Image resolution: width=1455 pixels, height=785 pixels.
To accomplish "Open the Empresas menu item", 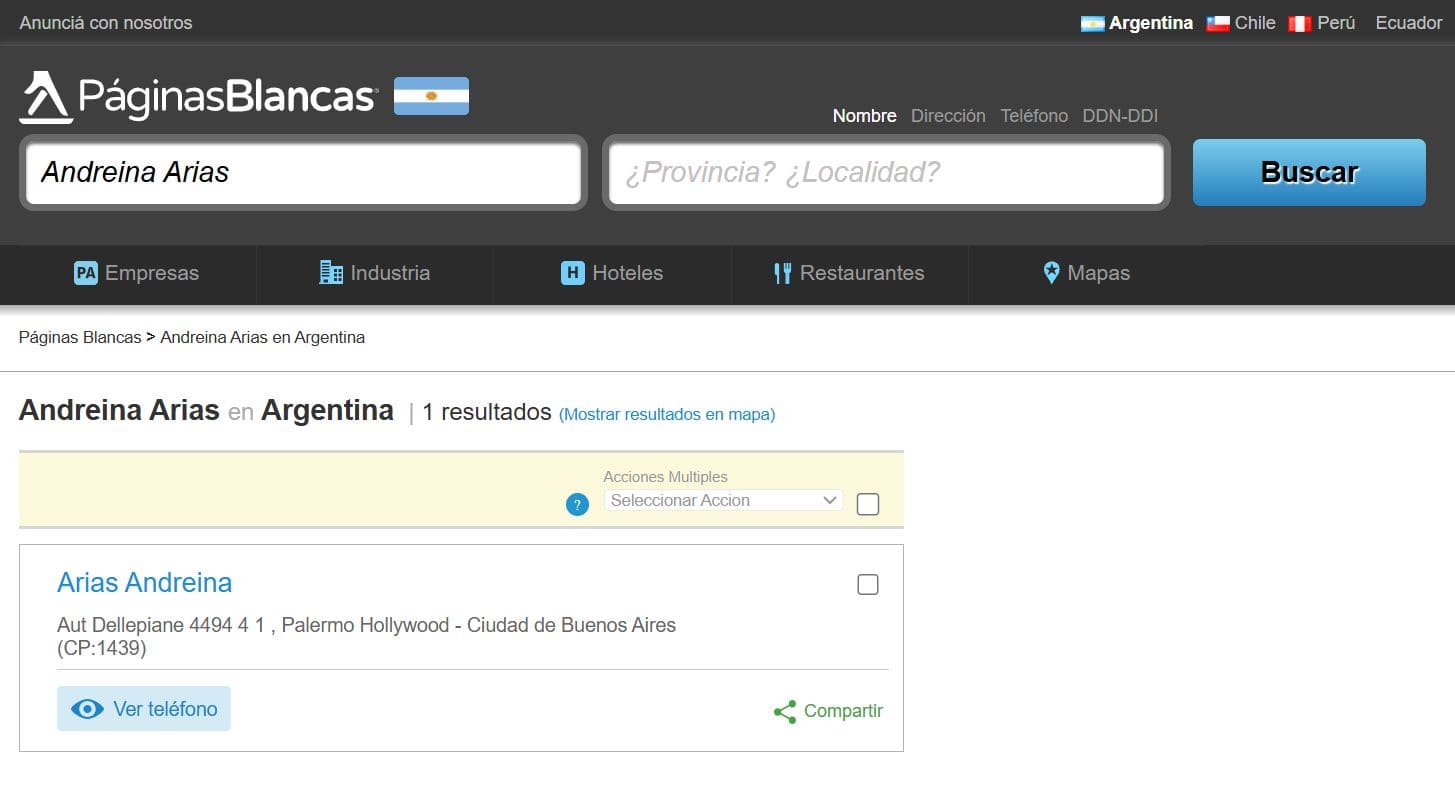I will point(137,273).
